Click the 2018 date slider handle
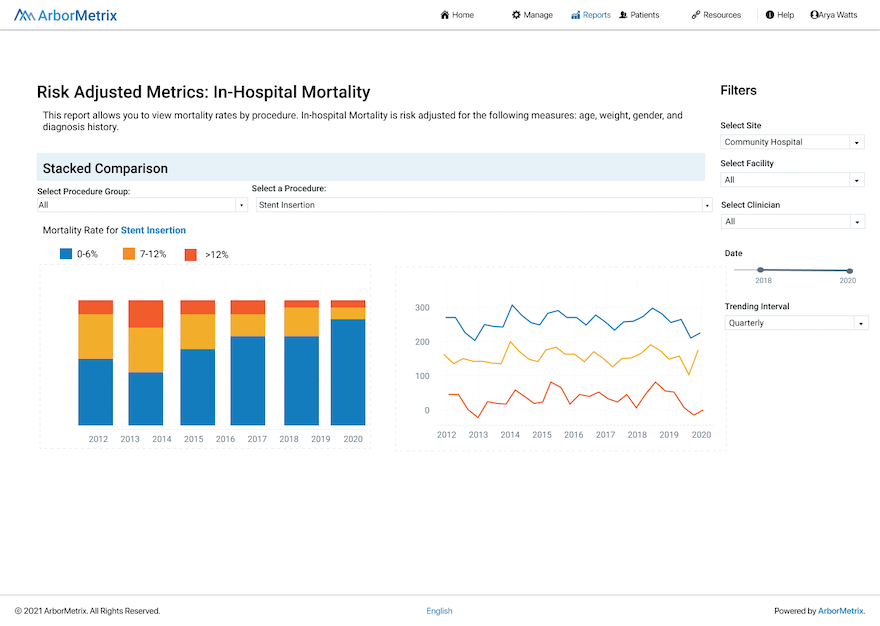Image resolution: width=880 pixels, height=626 pixels. click(x=760, y=270)
